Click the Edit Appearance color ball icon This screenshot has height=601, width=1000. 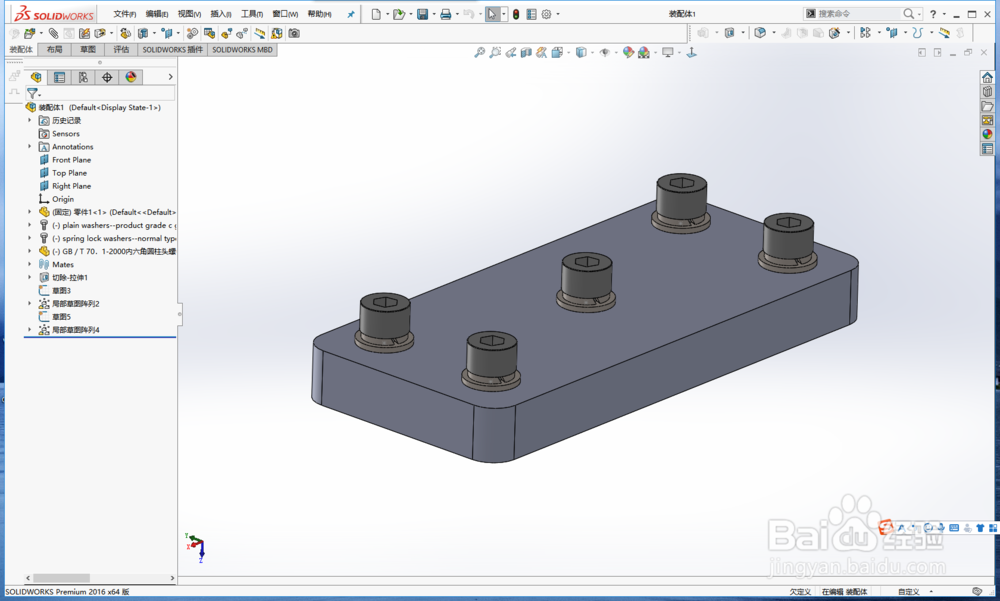point(628,52)
